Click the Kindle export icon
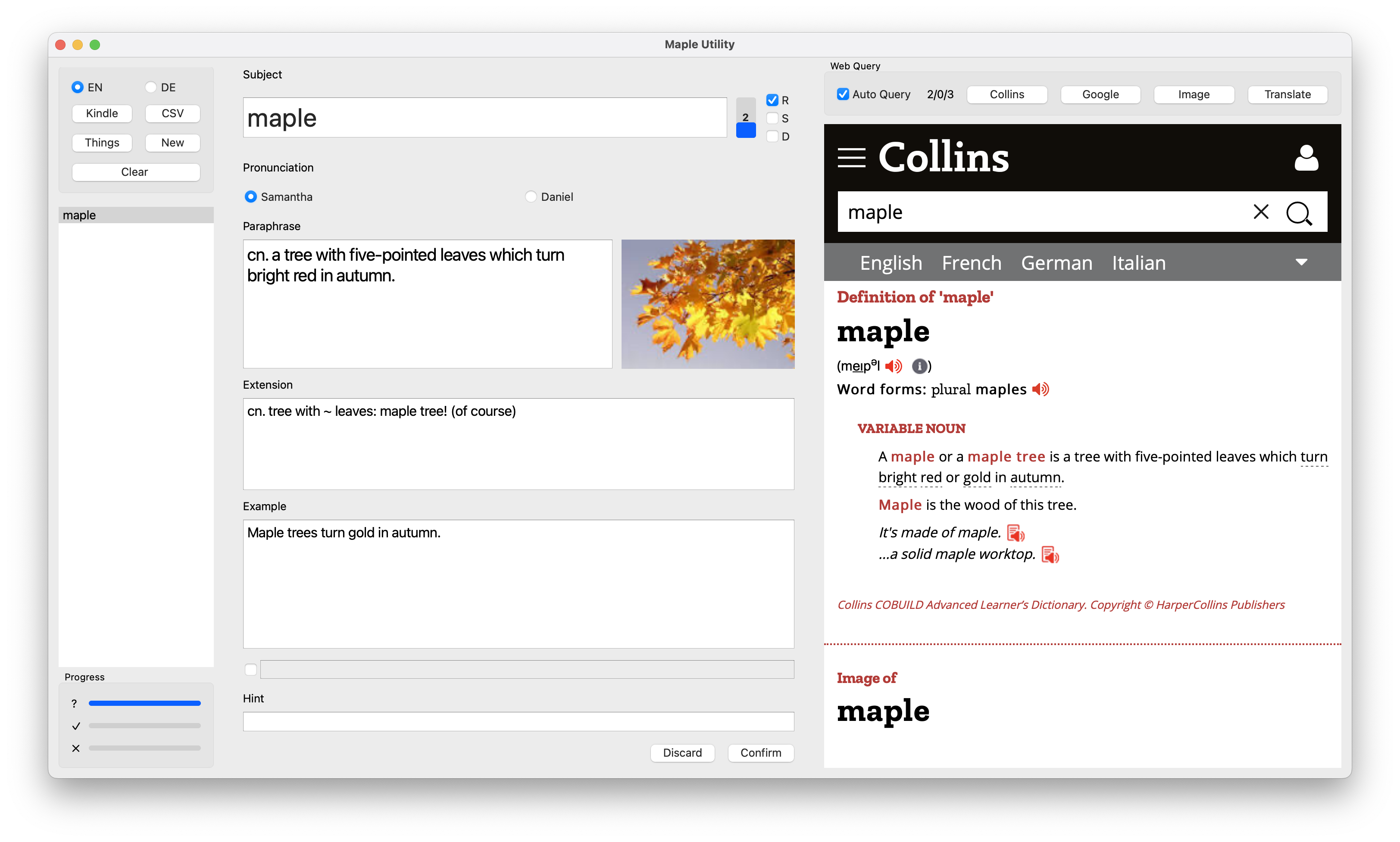 [101, 112]
